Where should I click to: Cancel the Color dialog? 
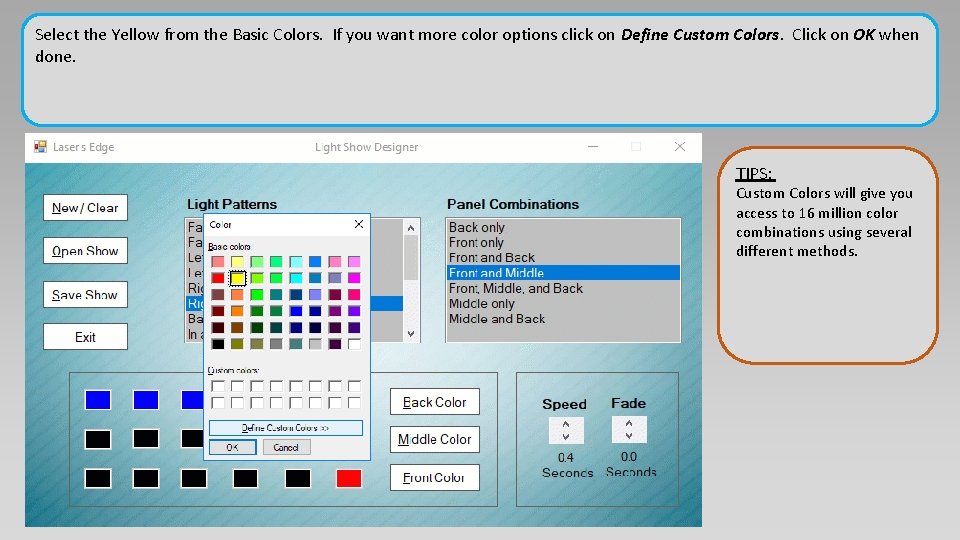[x=286, y=448]
